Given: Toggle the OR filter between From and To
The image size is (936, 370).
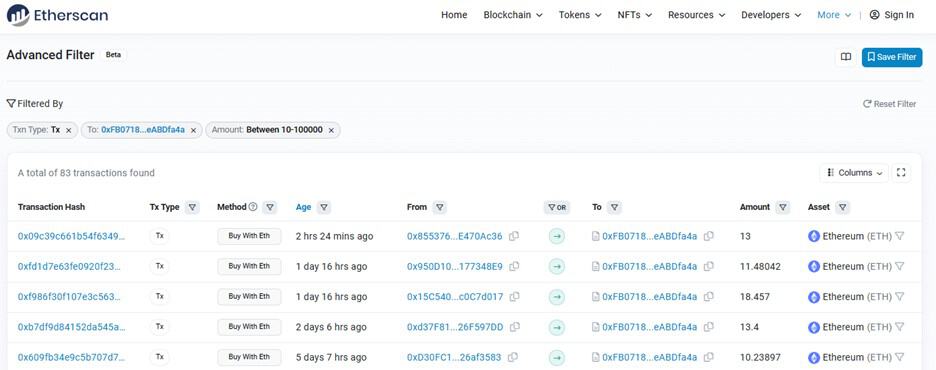Looking at the screenshot, I should tap(556, 207).
